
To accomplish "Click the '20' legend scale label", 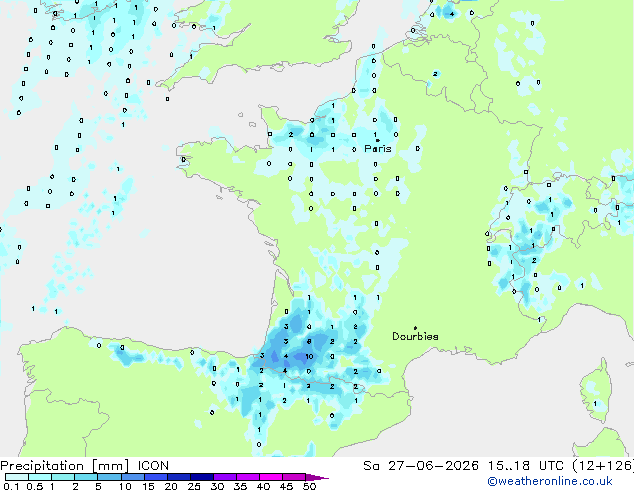I will [x=171, y=486].
